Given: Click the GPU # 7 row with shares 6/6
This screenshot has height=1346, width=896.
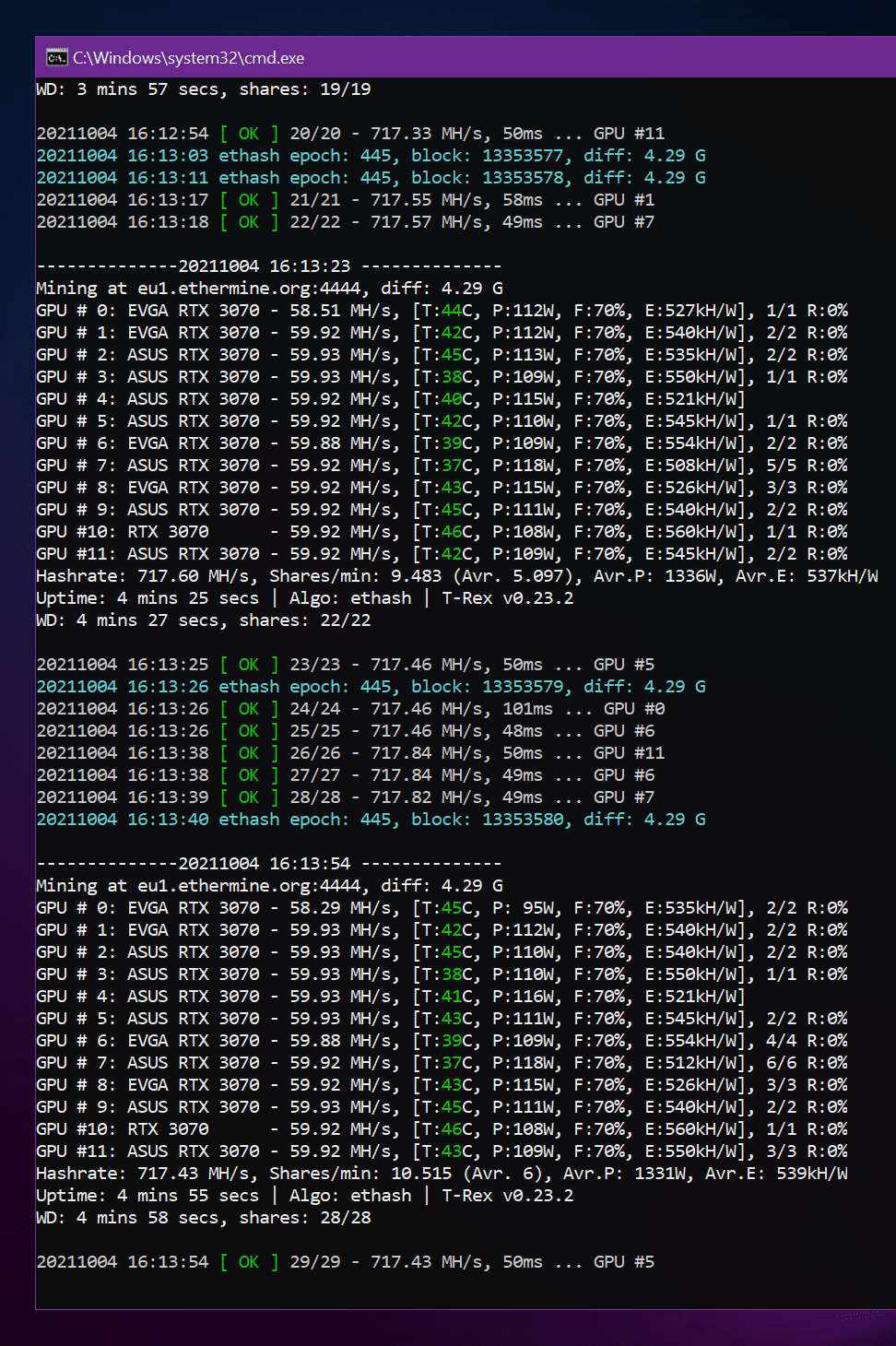Looking at the screenshot, I should click(x=442, y=1063).
